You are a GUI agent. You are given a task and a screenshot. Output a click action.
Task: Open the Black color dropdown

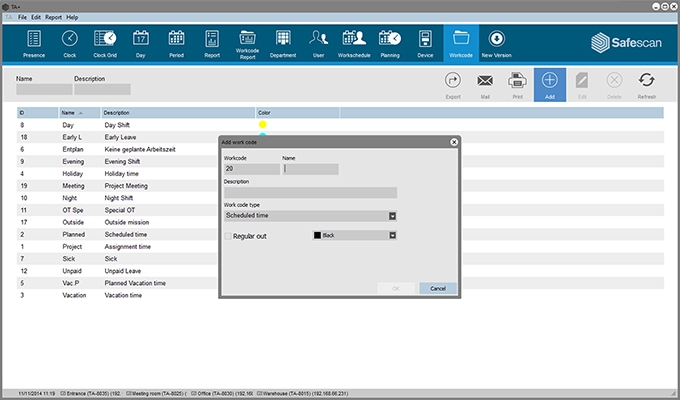393,235
